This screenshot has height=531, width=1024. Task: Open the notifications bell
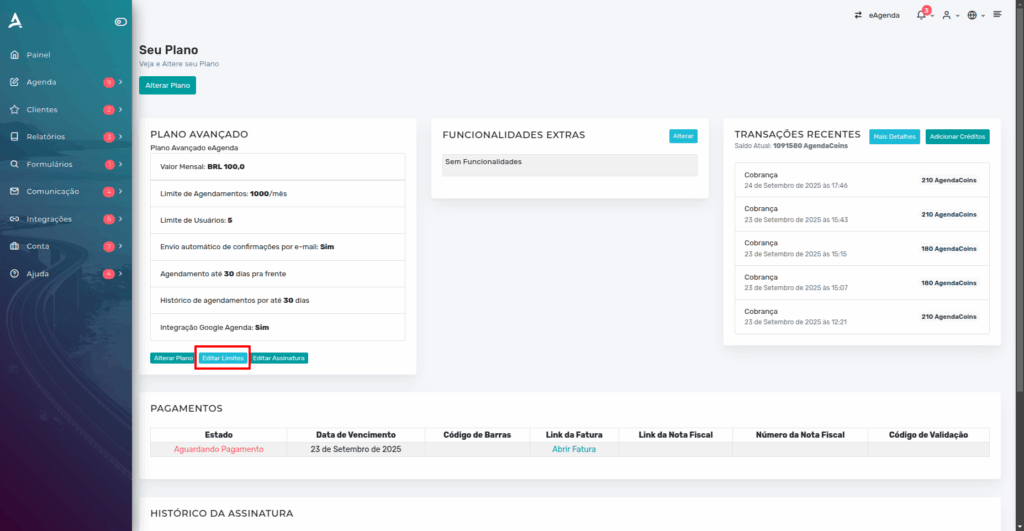point(921,15)
